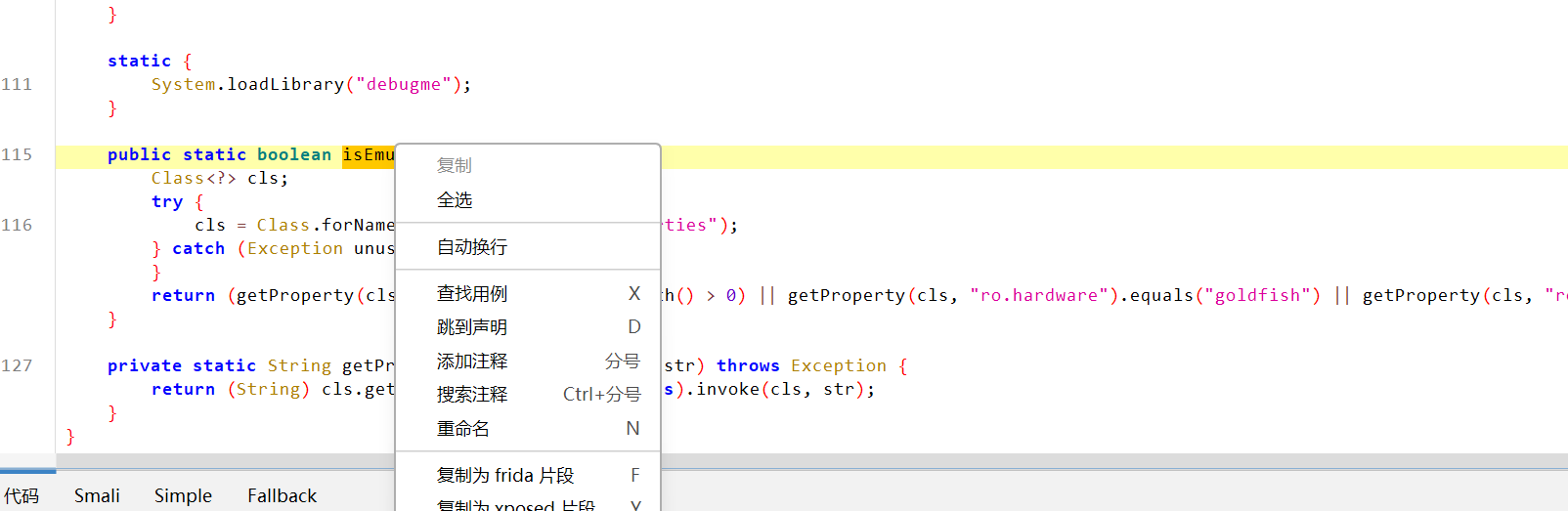Click line number 116 in the gutter
The image size is (1568, 511).
pyautogui.click(x=17, y=226)
